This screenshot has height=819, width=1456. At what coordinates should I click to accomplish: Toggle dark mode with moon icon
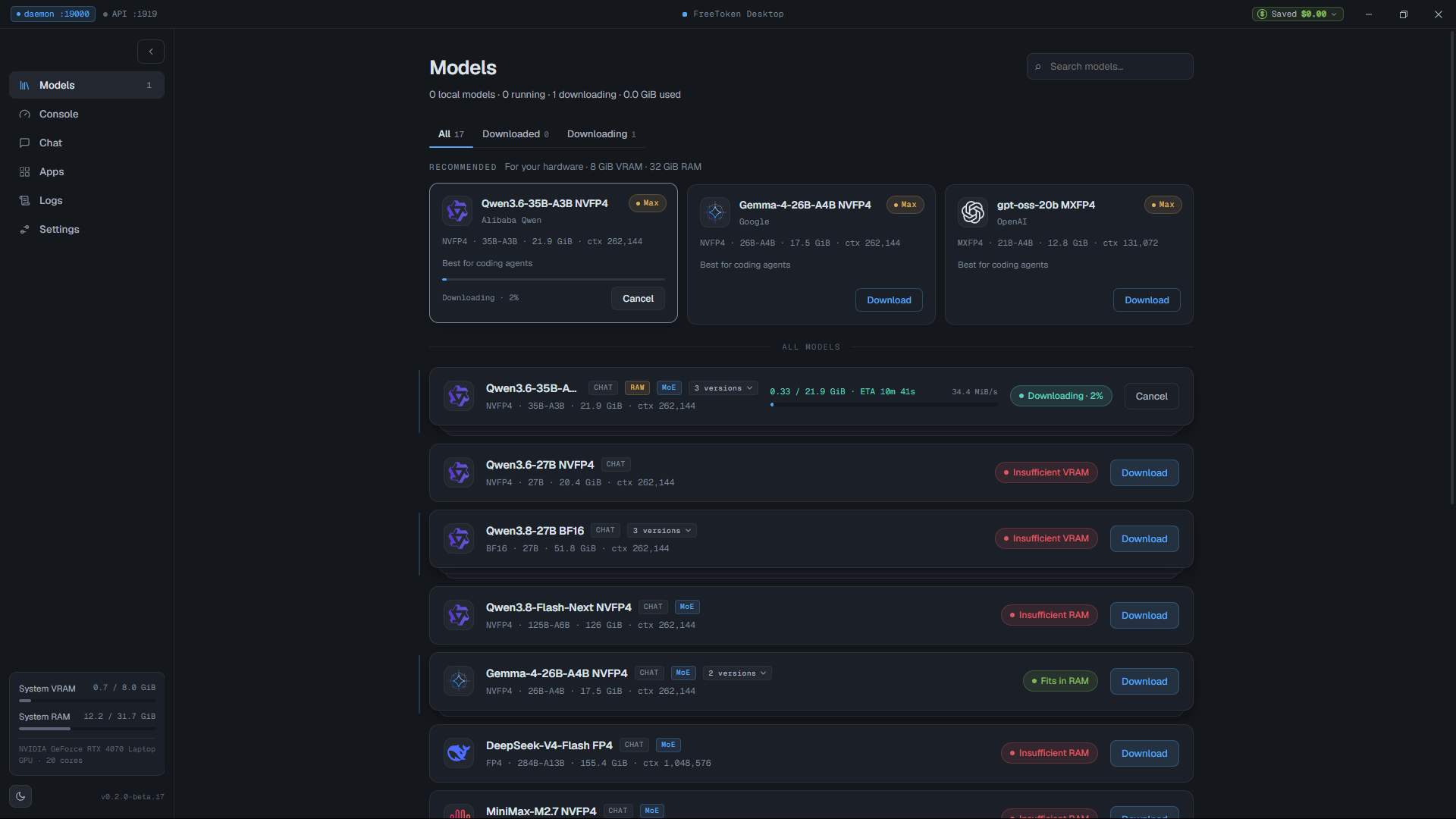click(x=20, y=796)
